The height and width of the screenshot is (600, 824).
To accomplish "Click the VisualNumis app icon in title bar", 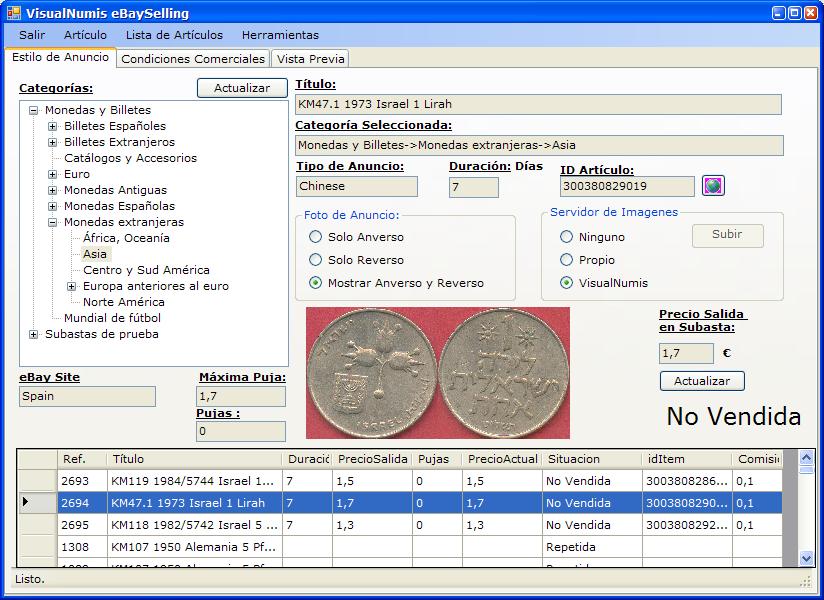I will (14, 13).
